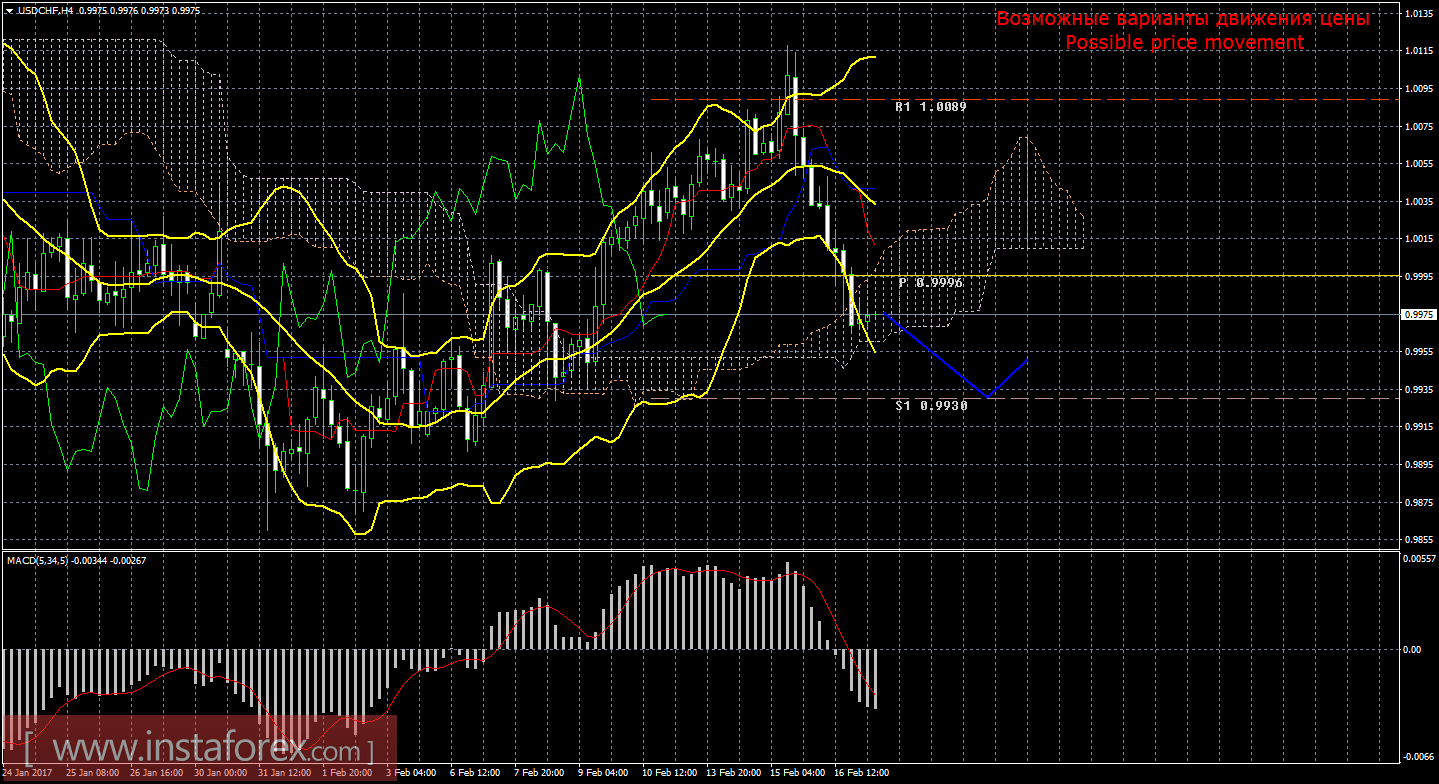Select the P 0.9996 pivot label

click(930, 283)
